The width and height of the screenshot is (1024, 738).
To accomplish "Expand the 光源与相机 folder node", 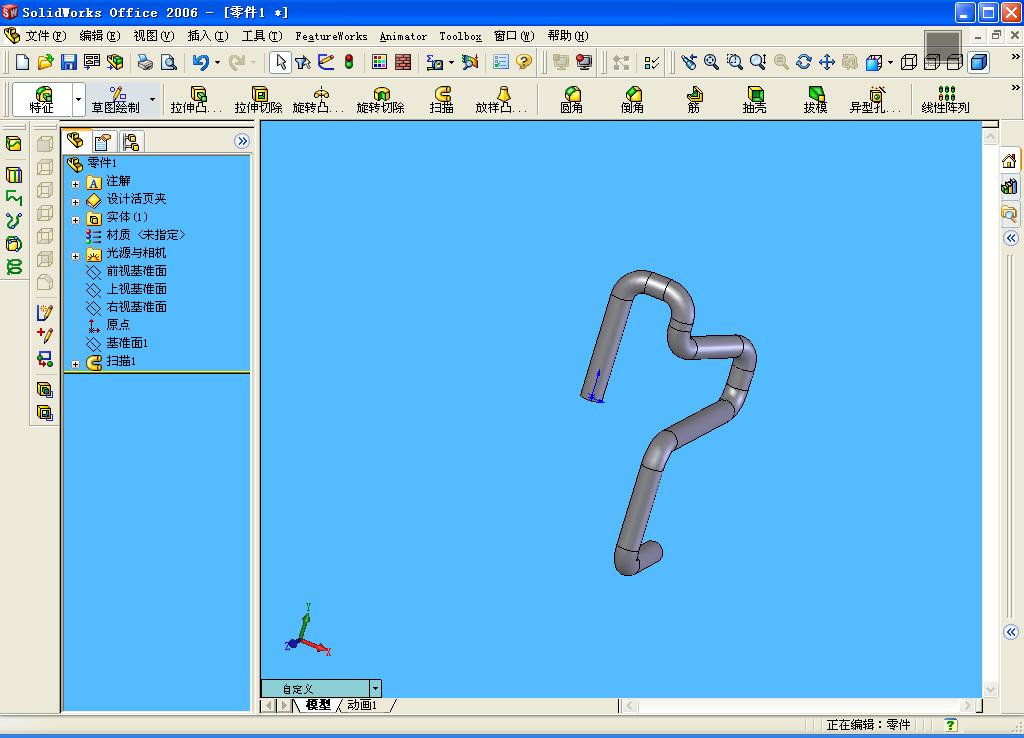I will (76, 256).
